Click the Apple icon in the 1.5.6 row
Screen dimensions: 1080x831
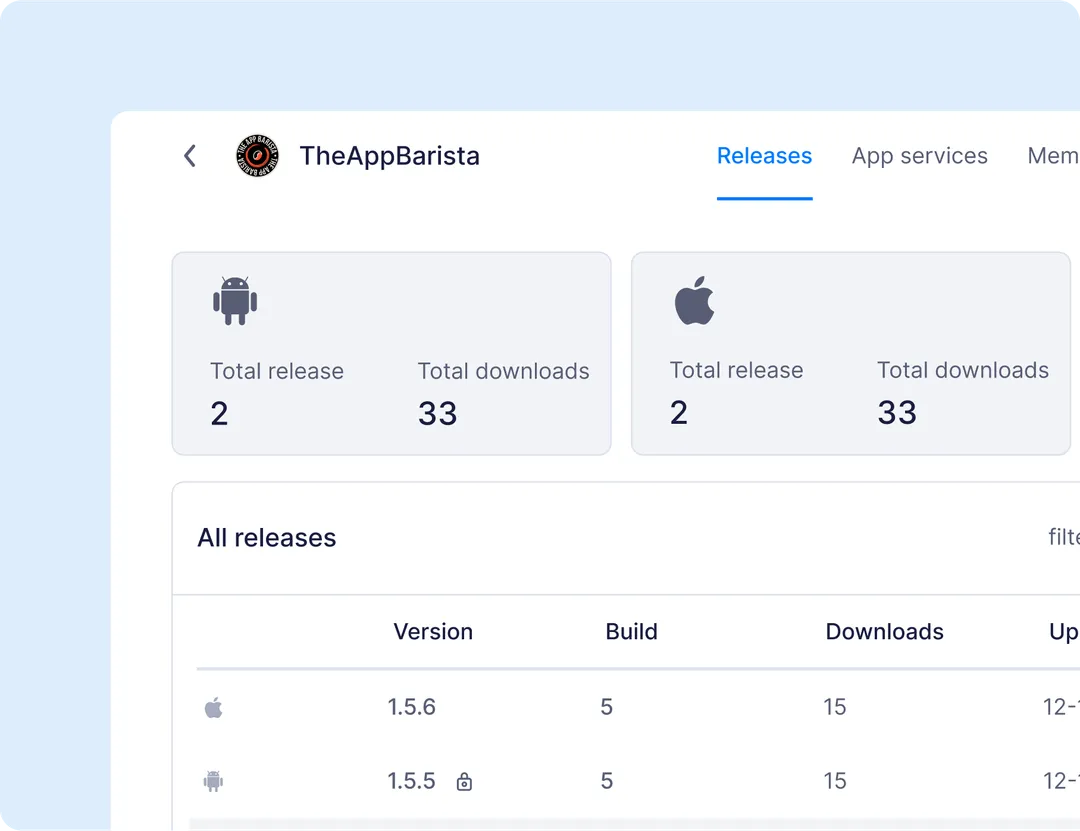(214, 708)
